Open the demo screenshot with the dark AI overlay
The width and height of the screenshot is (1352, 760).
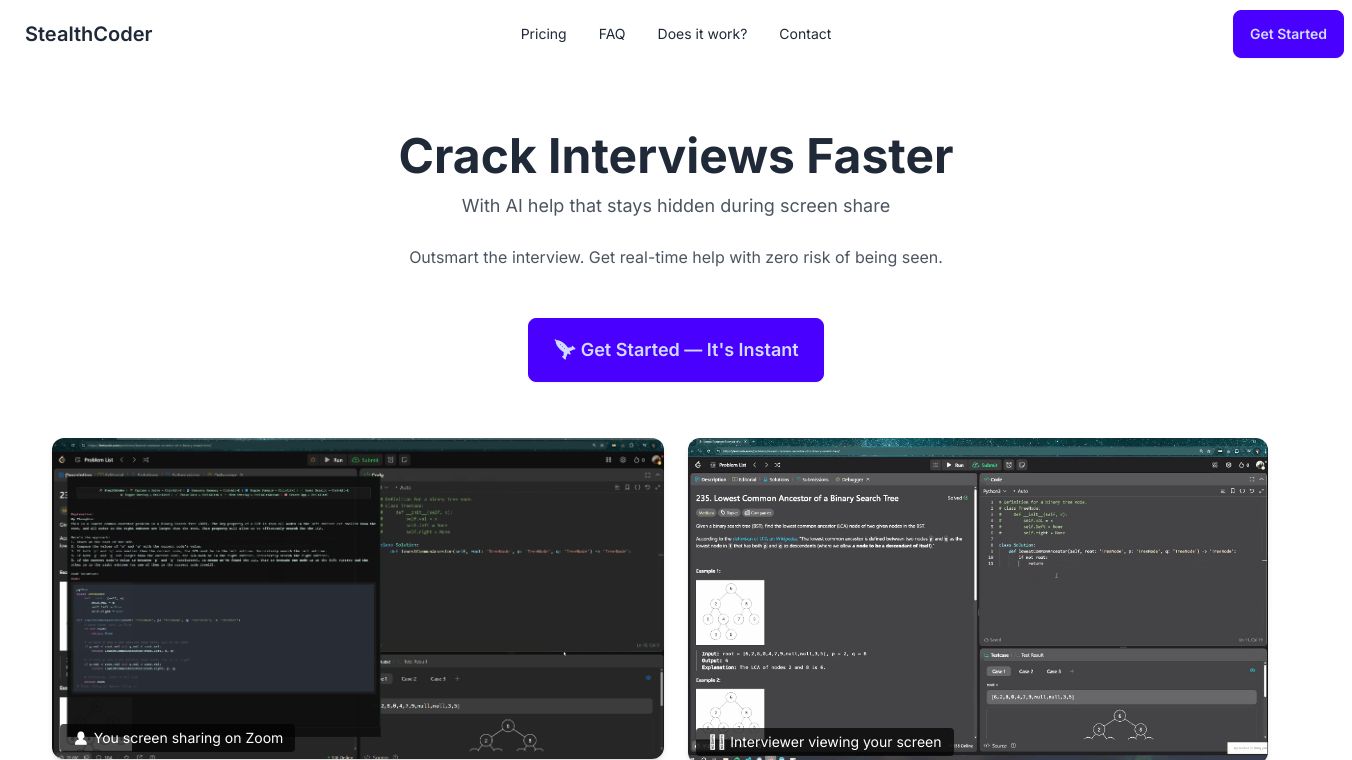[358, 598]
